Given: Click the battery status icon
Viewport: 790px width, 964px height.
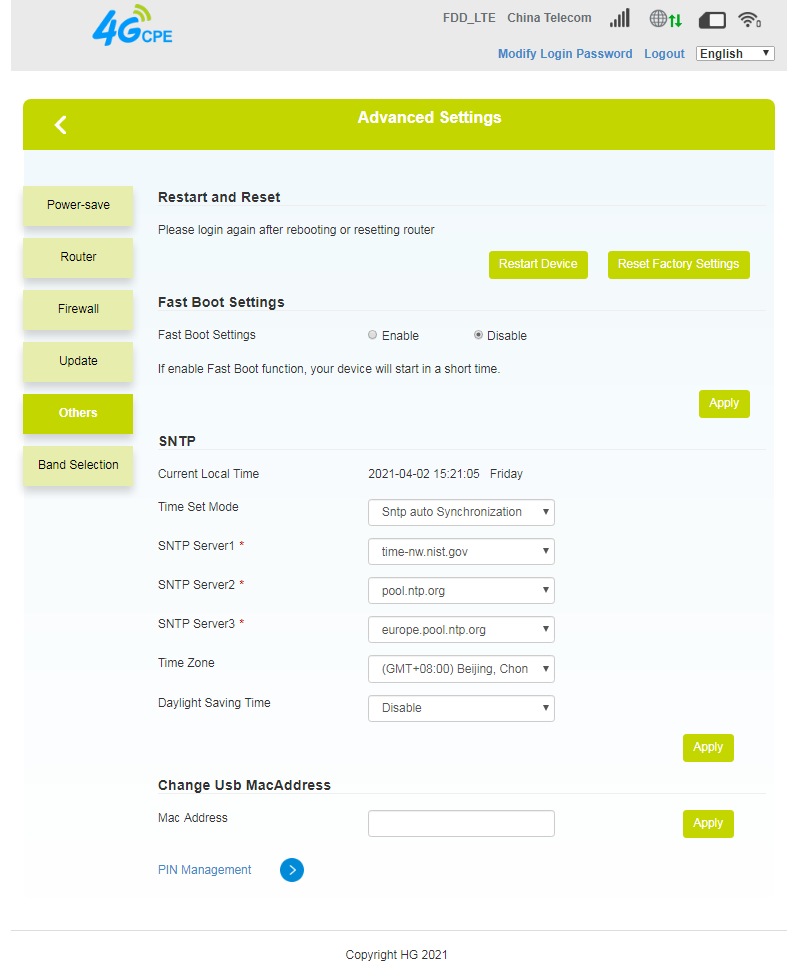Looking at the screenshot, I should point(712,20).
